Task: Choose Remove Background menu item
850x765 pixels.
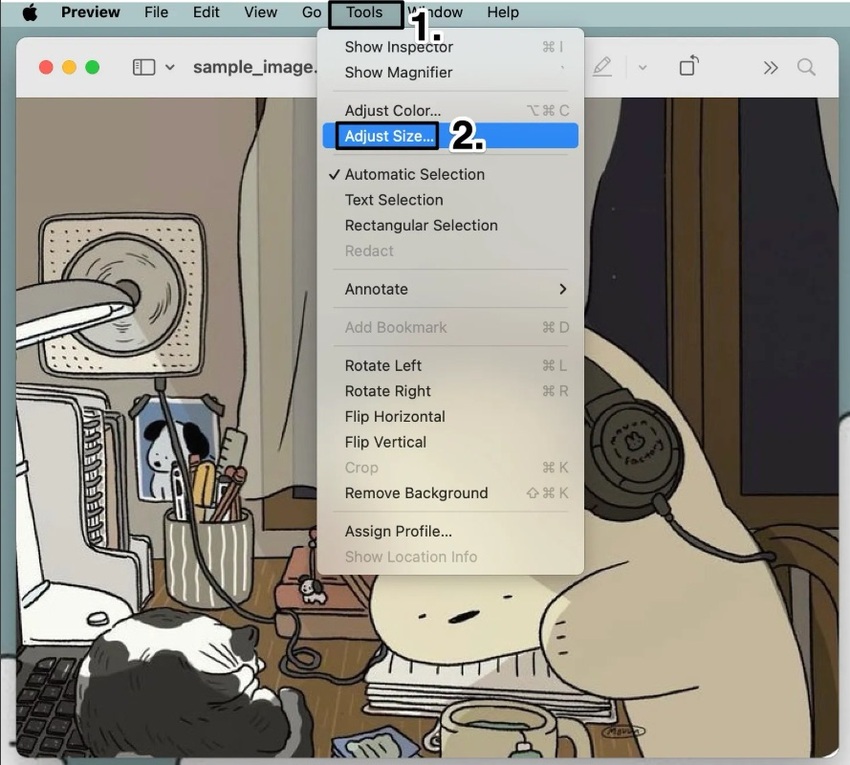Action: pyautogui.click(x=450, y=493)
